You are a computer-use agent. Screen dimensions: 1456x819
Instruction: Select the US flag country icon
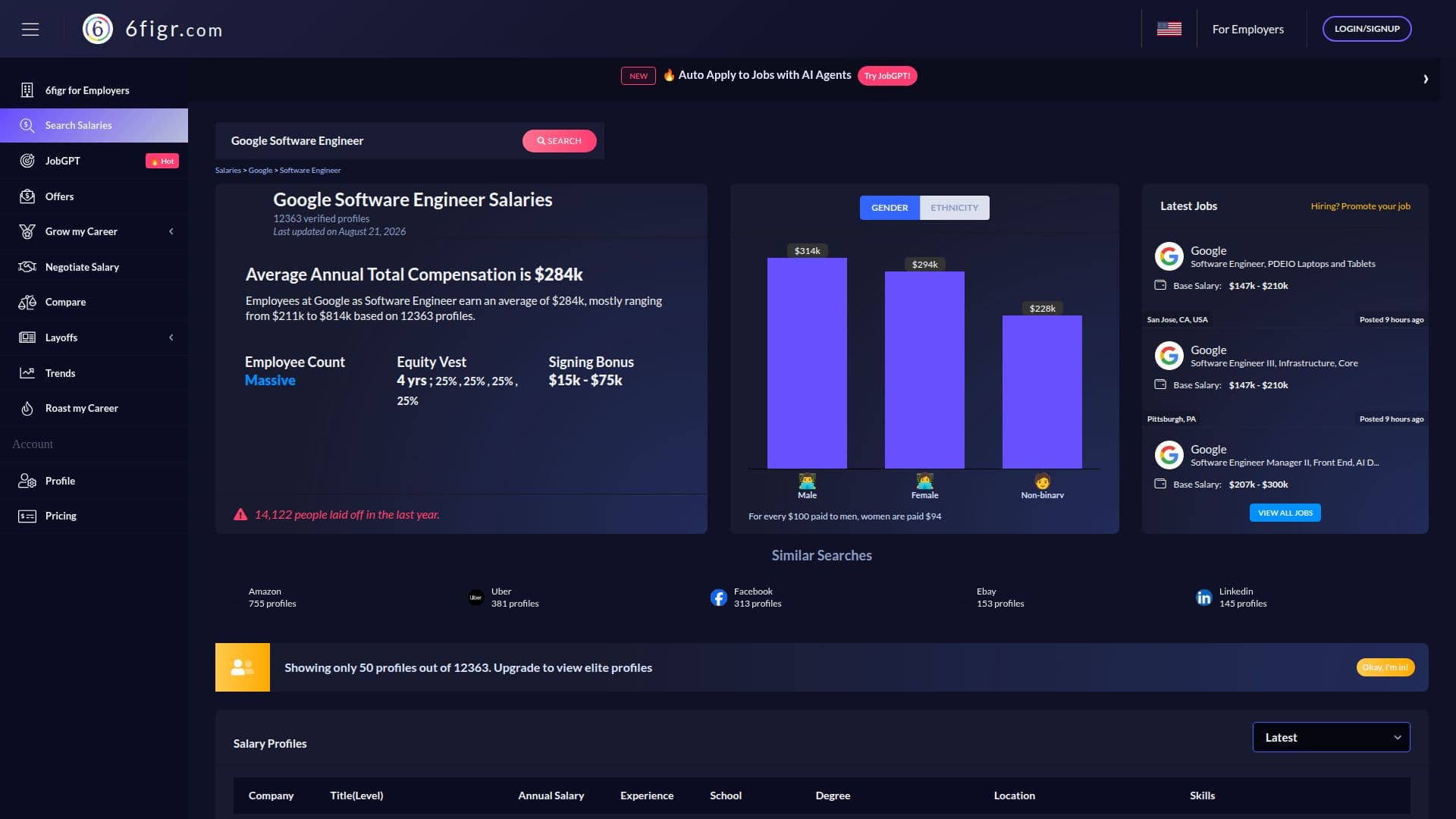1169,29
